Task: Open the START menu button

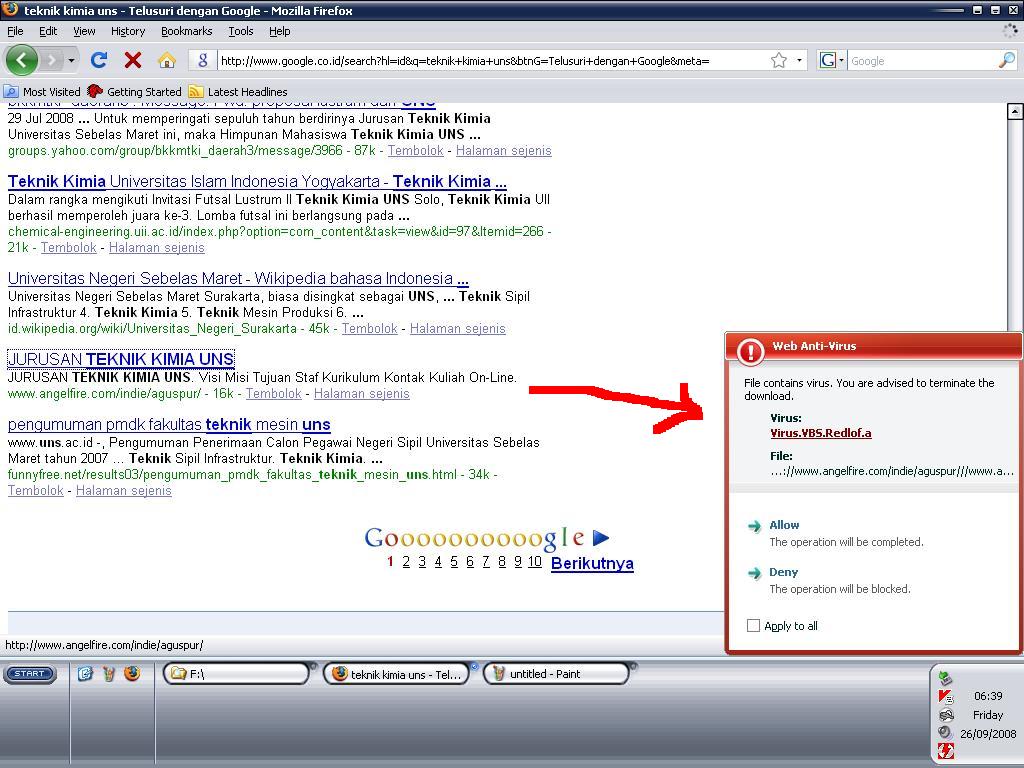Action: [x=29, y=673]
